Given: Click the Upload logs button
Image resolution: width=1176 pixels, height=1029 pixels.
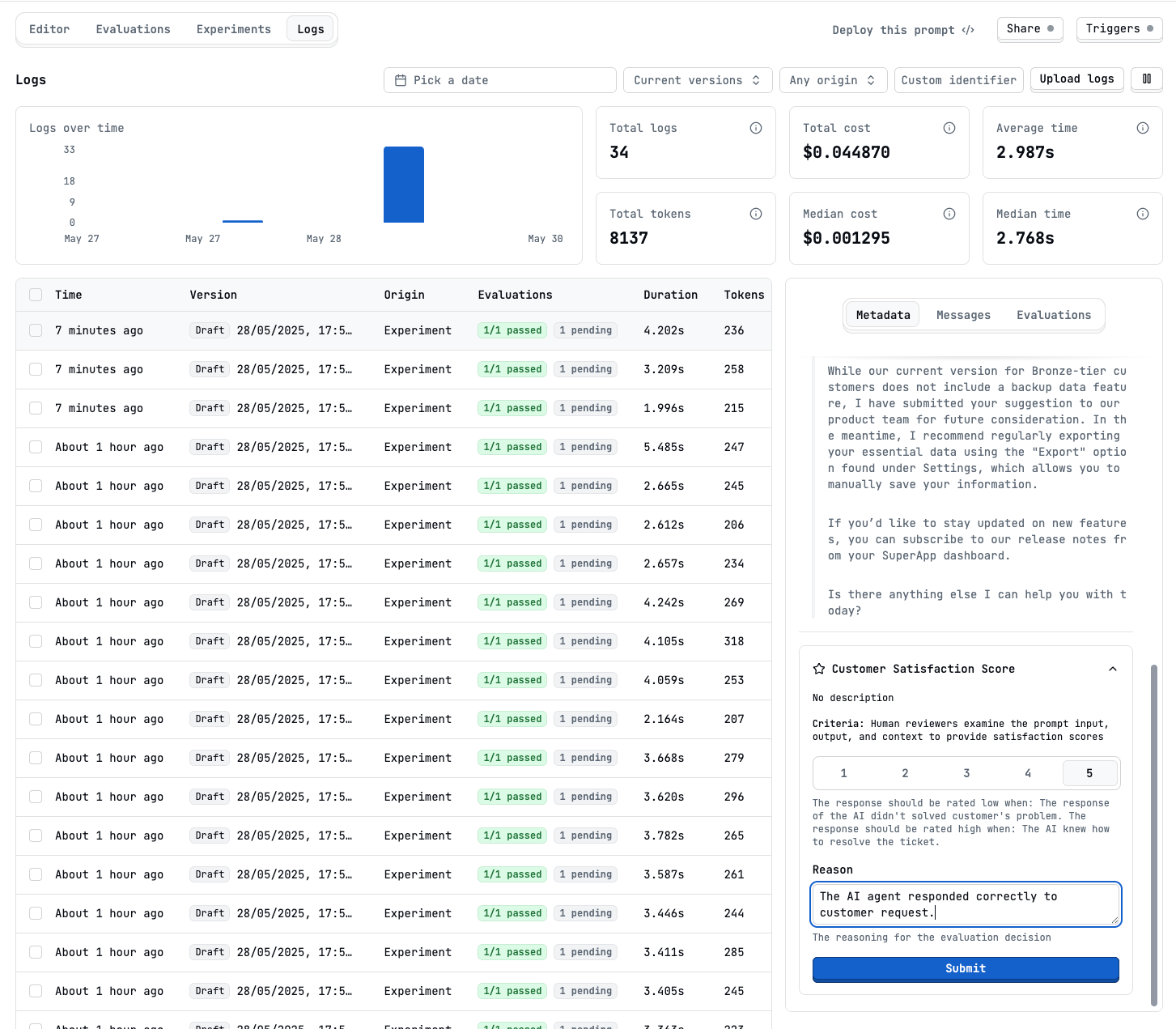Looking at the screenshot, I should [x=1076, y=79].
